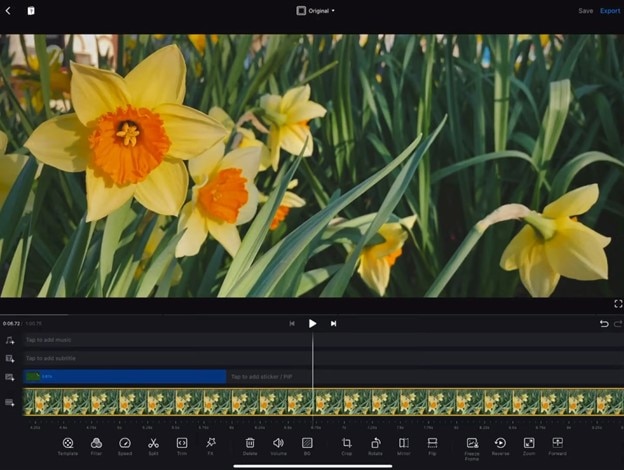624x470 pixels.
Task: Open the Template tool
Action: click(x=68, y=446)
